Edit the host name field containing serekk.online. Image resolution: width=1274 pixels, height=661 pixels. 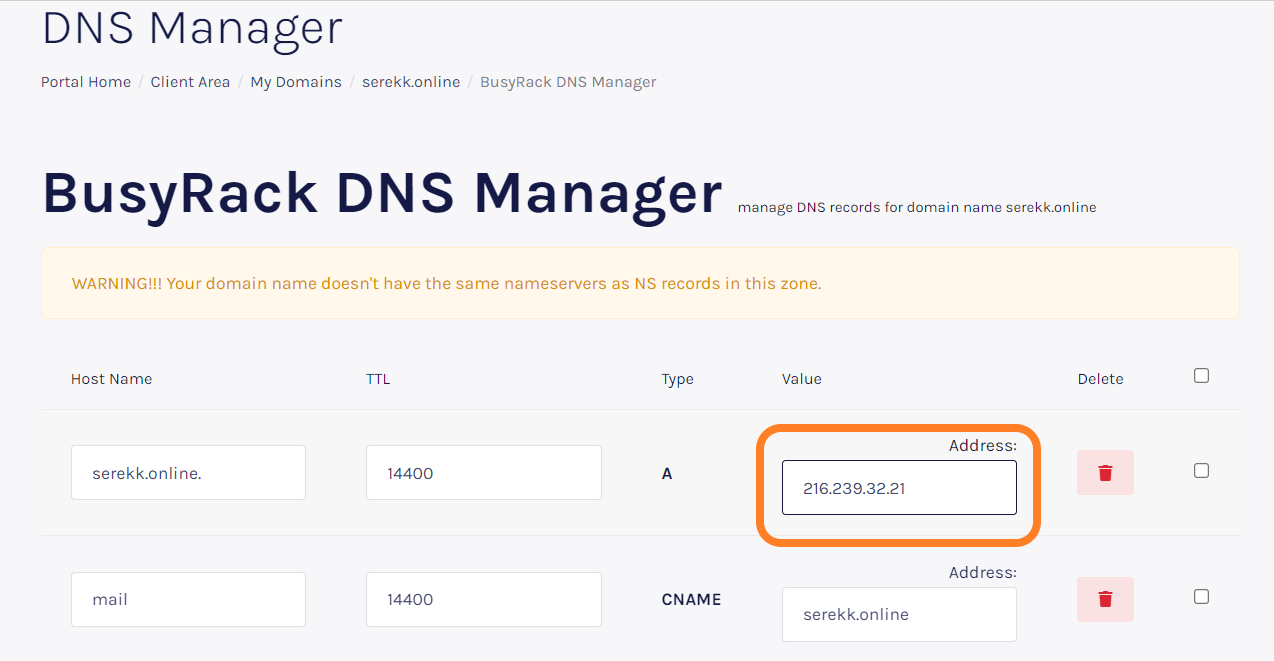tap(188, 473)
